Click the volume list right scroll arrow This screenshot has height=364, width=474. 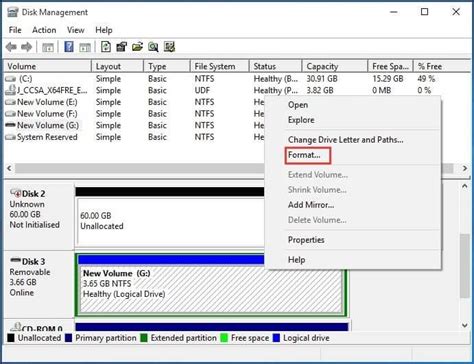465,168
